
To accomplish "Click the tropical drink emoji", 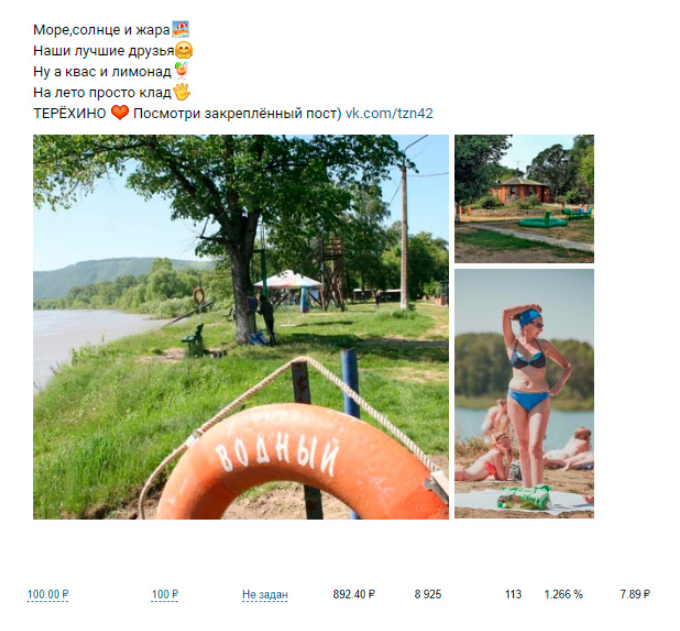I will point(181,71).
